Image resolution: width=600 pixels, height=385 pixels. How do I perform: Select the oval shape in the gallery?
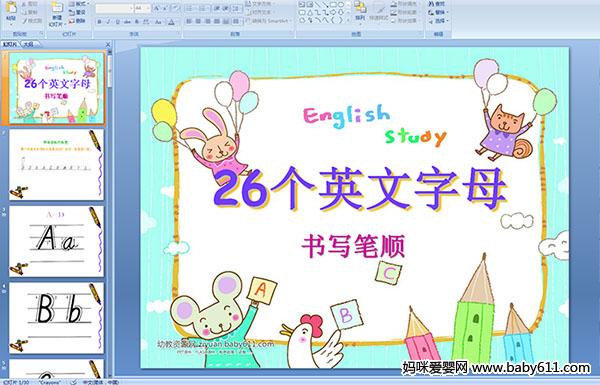pos(340,5)
